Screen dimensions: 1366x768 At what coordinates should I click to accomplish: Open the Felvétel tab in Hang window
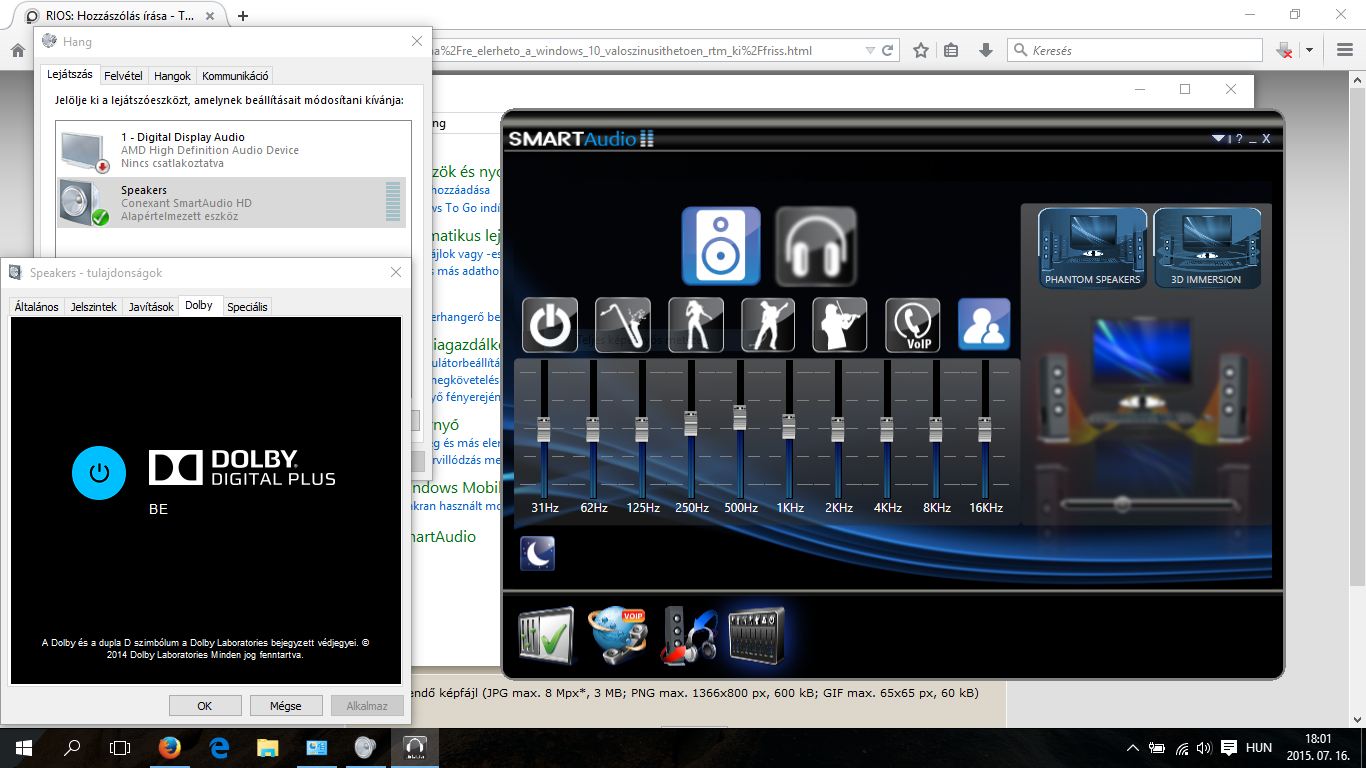(123, 76)
